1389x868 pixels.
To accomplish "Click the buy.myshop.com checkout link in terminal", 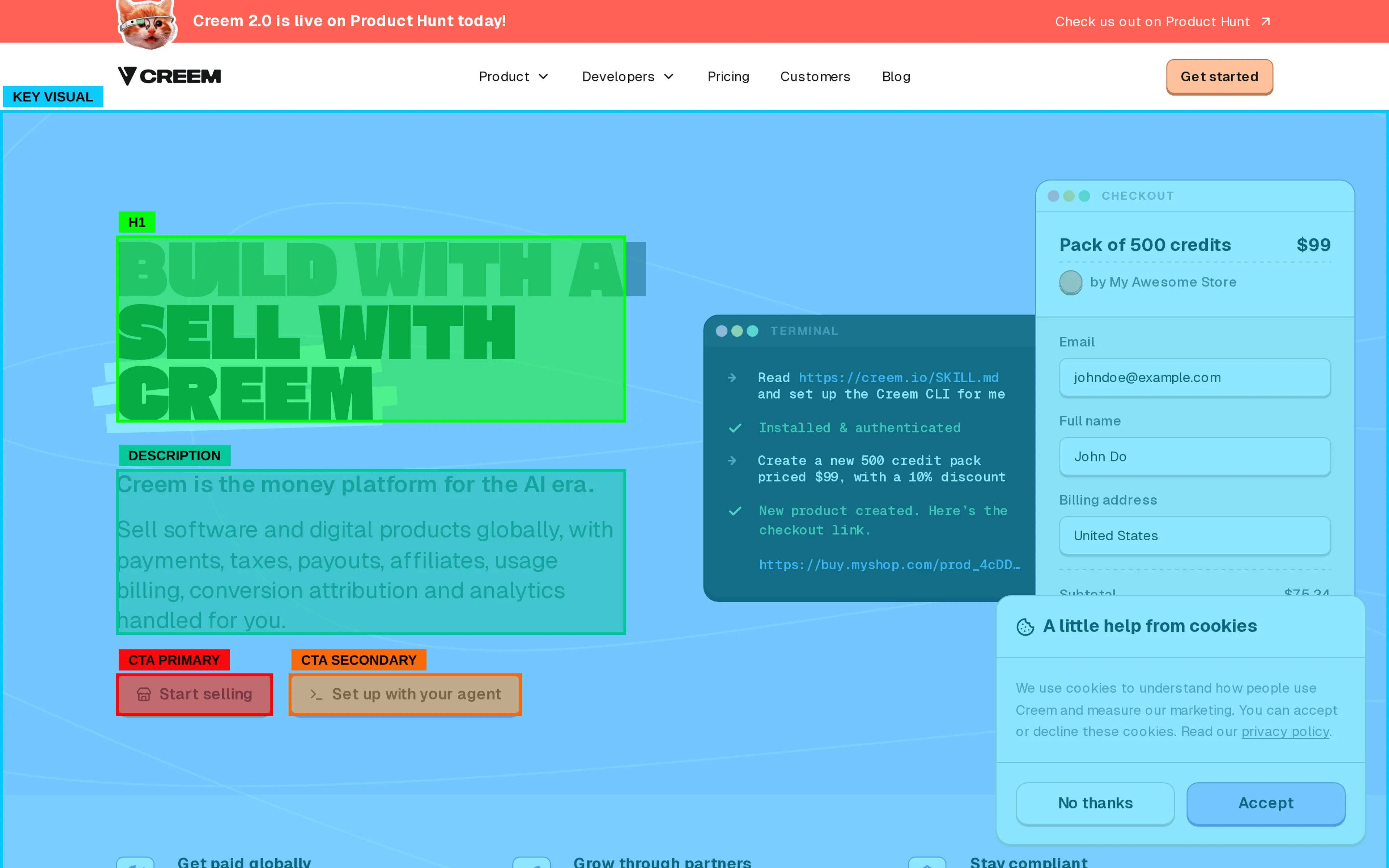I will click(x=890, y=565).
